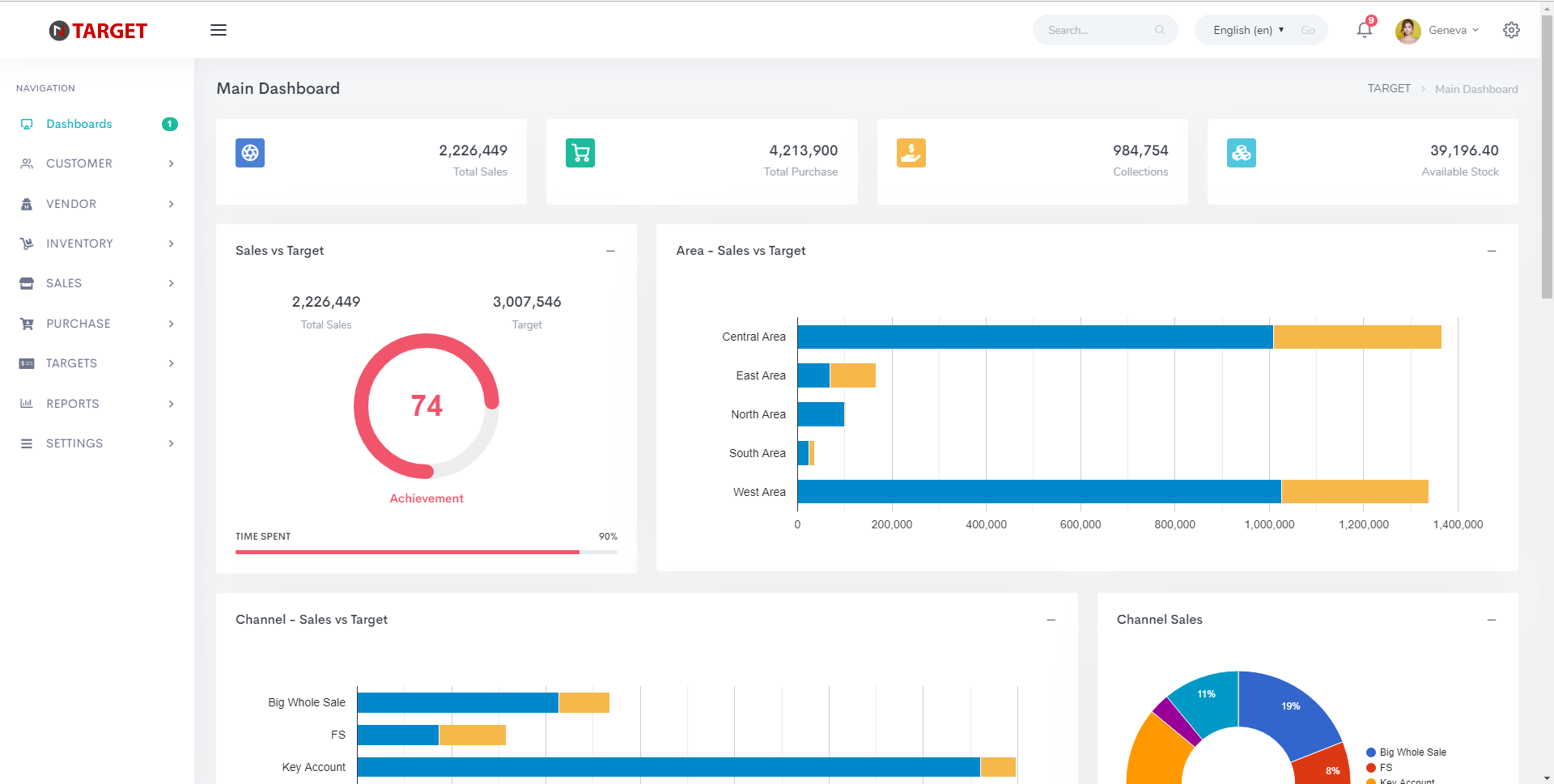
Task: Open the notifications bell icon
Action: point(1365,30)
